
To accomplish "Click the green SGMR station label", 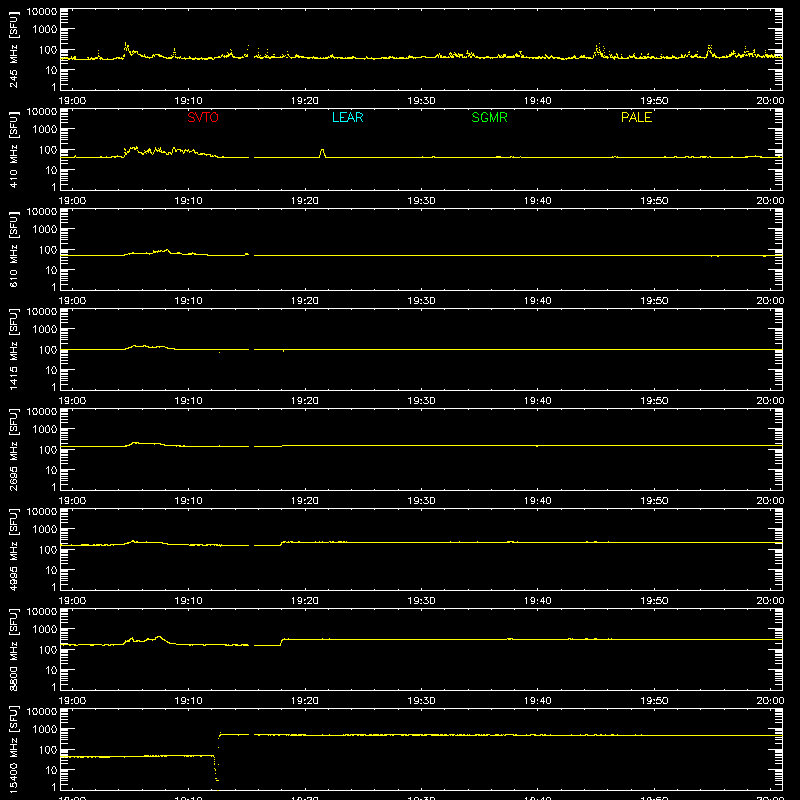I will click(489, 117).
